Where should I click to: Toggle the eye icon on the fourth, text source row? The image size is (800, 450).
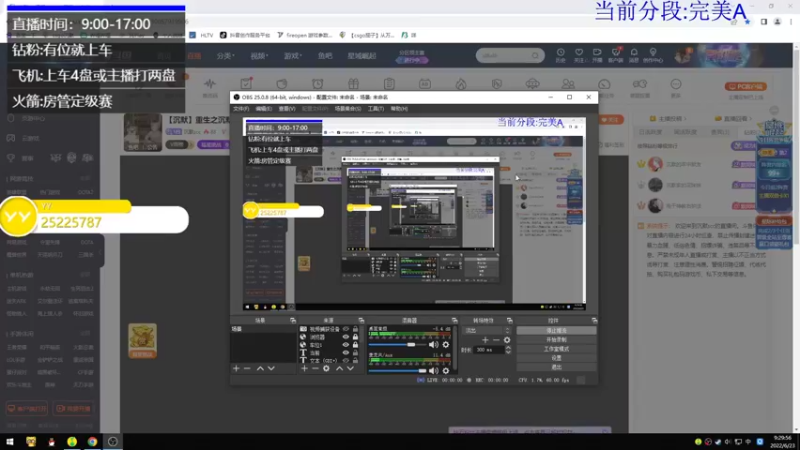tap(346, 353)
